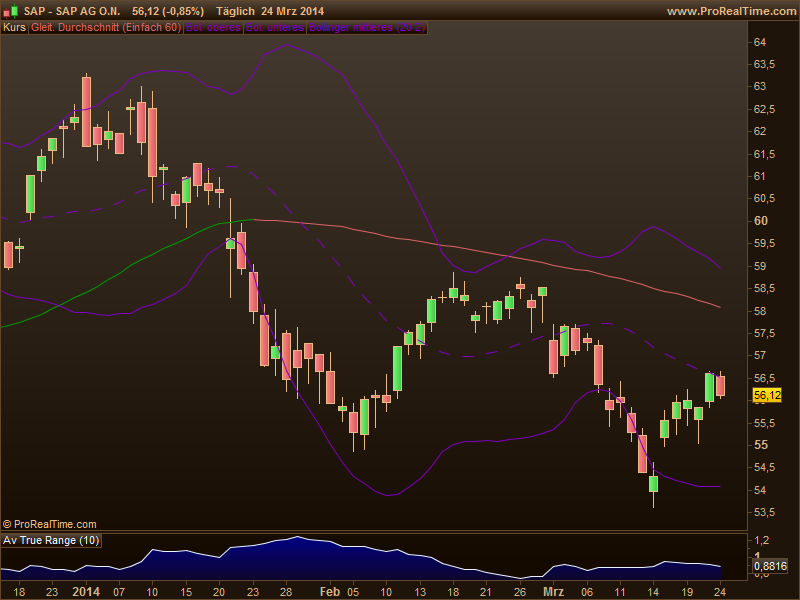Viewport: 800px width, 600px height.
Task: Click the 24 date label on time axis
Action: (x=720, y=592)
